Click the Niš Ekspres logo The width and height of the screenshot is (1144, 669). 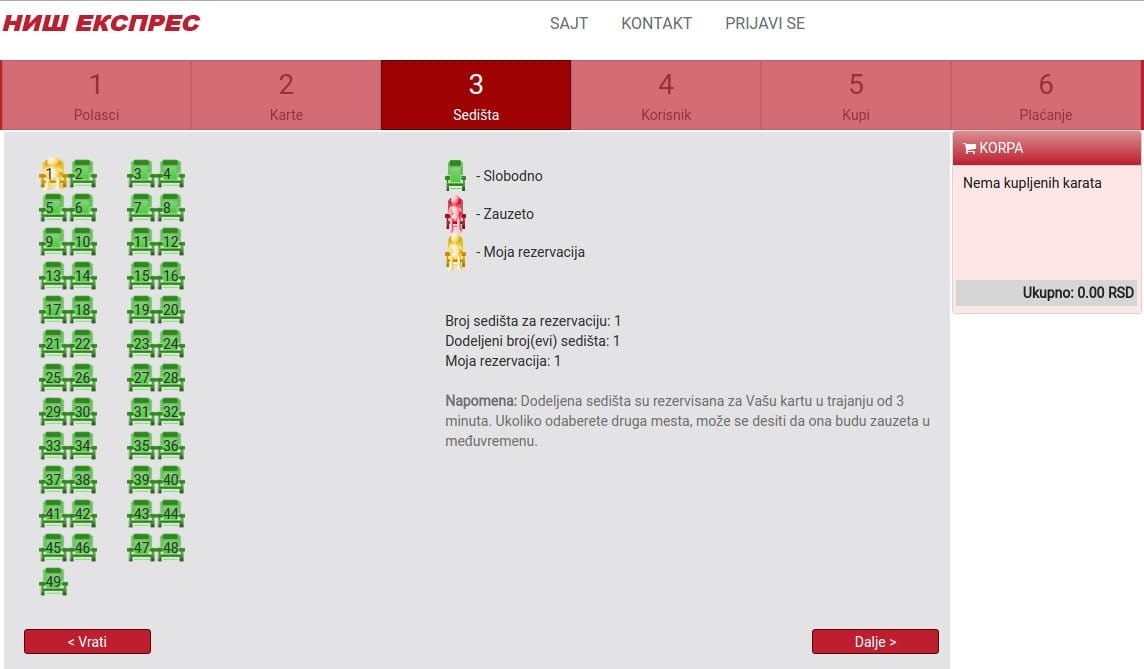101,23
